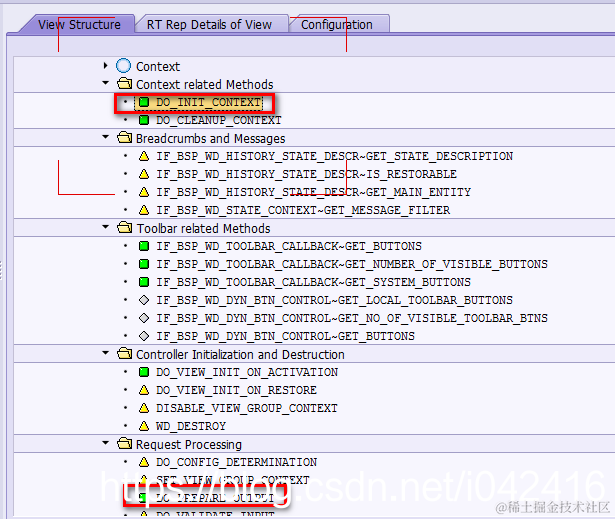Open the RT Rep Details of View tab
The image size is (615, 519).
209,24
